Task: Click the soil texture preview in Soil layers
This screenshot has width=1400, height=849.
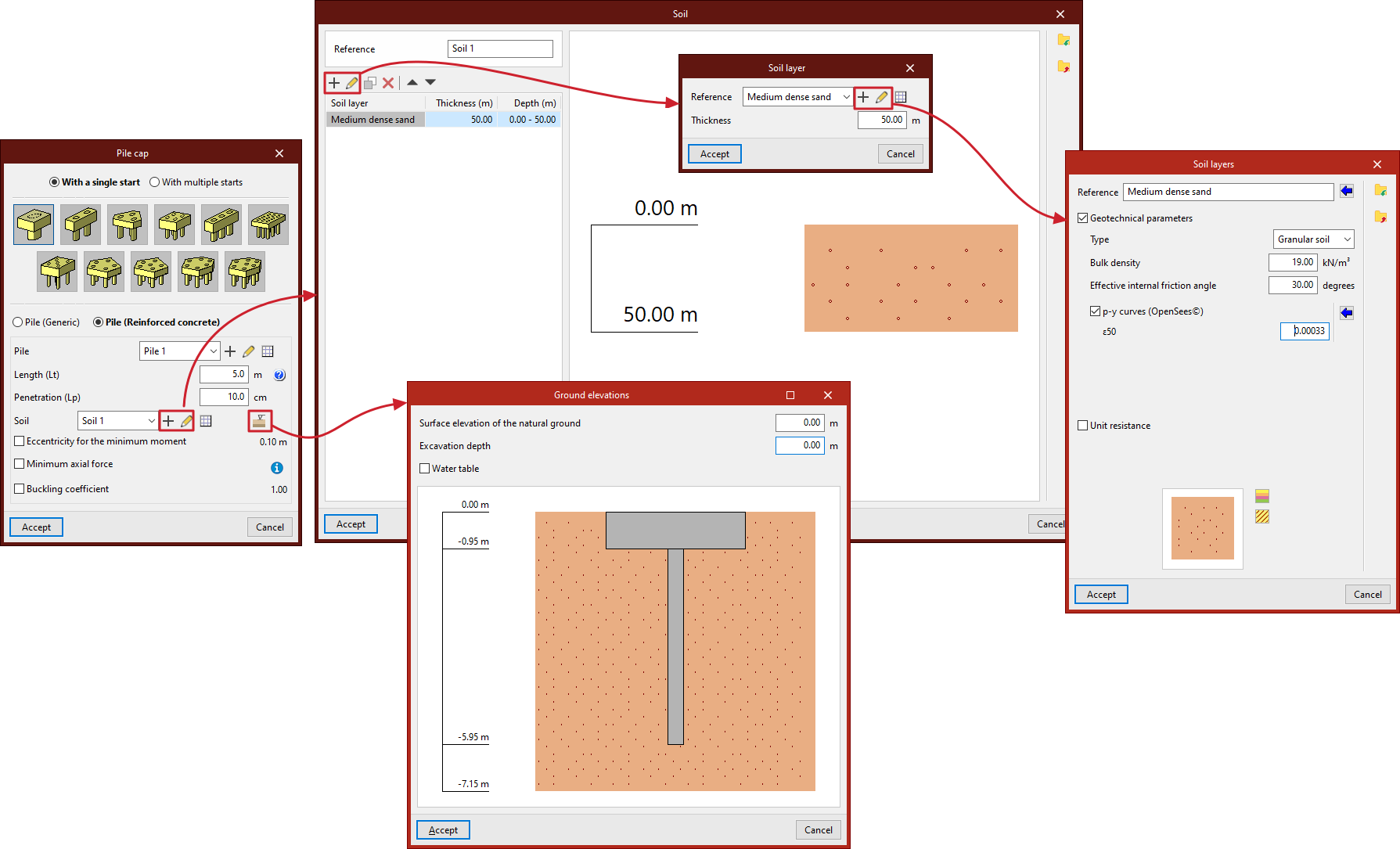Action: 1203,528
